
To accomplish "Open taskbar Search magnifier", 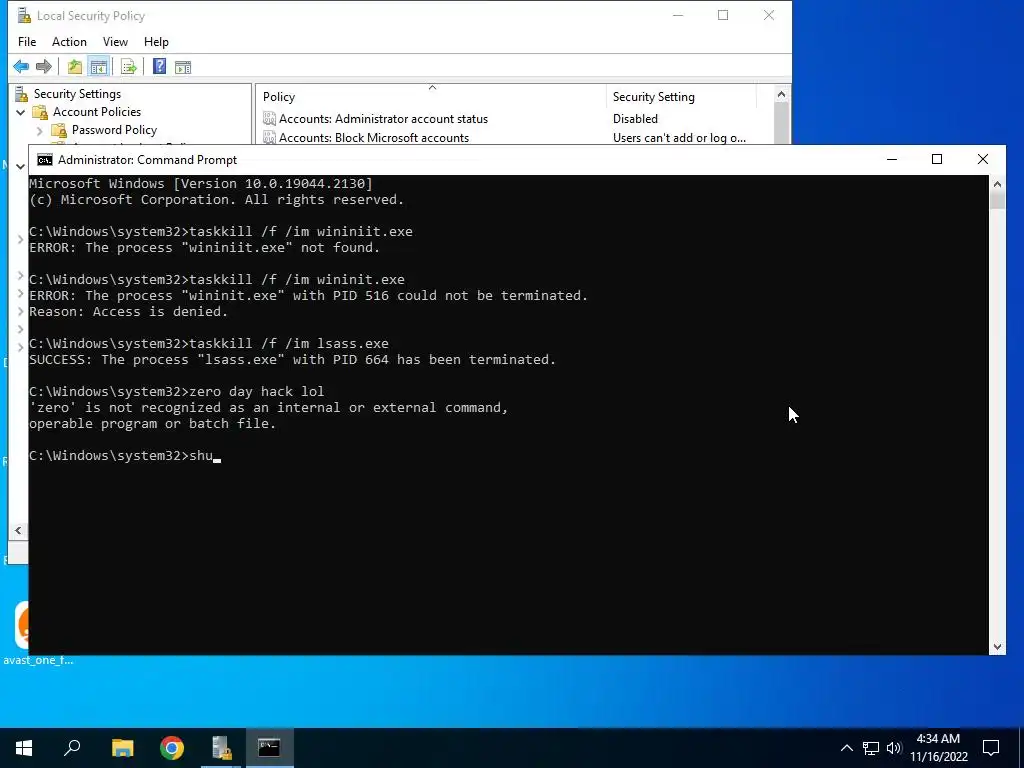I will [72, 748].
